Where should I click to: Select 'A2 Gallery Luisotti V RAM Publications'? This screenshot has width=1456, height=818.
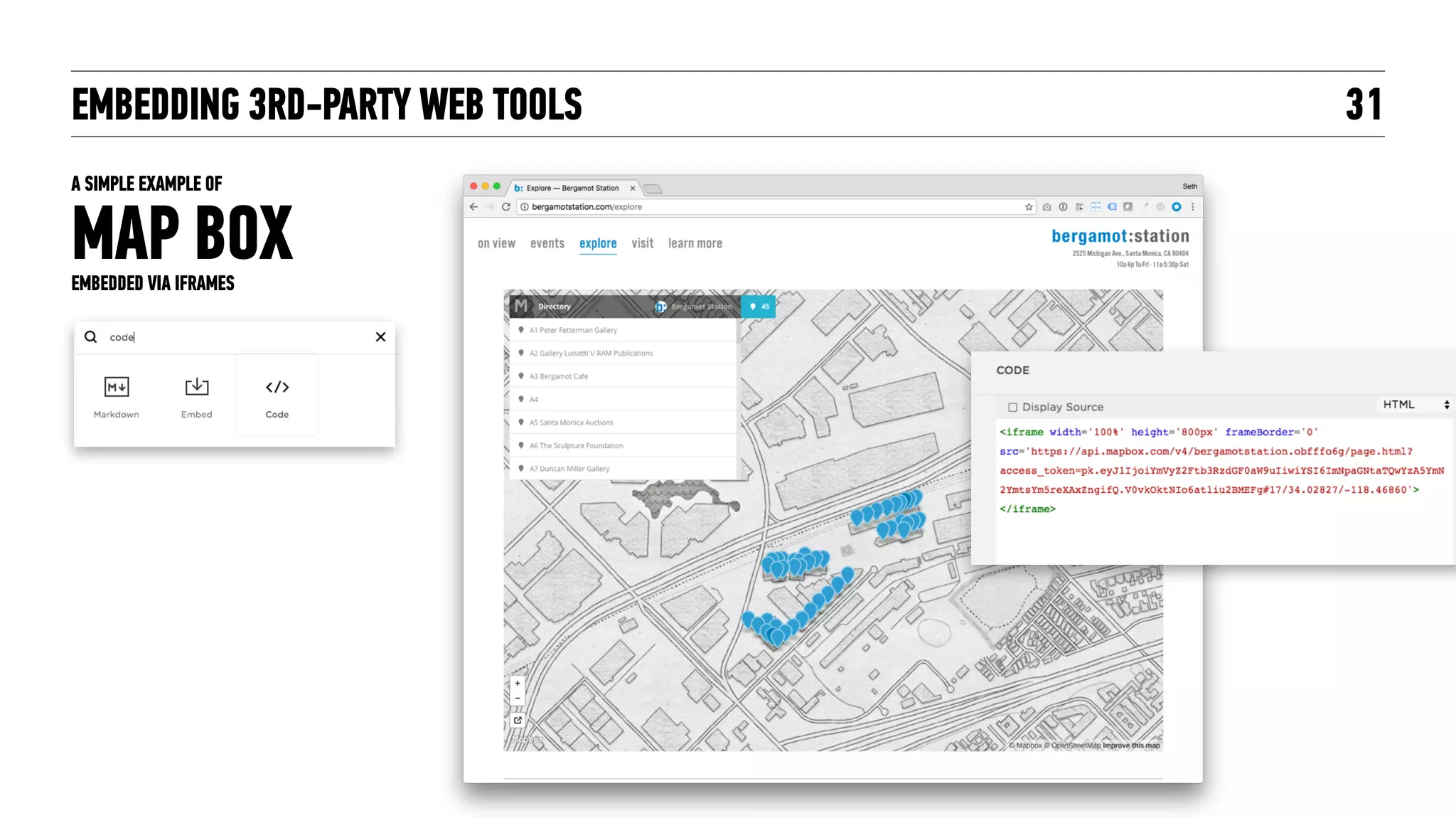tap(623, 353)
